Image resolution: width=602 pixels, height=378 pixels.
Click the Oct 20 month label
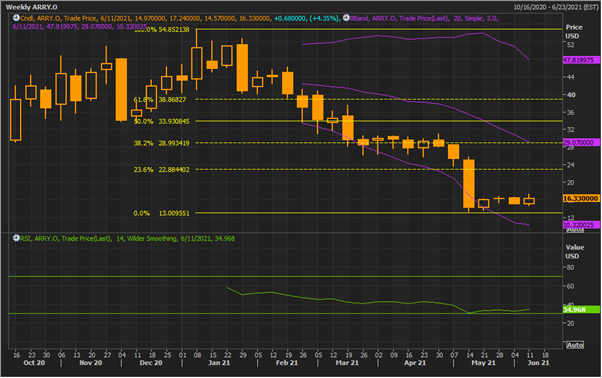(34, 363)
